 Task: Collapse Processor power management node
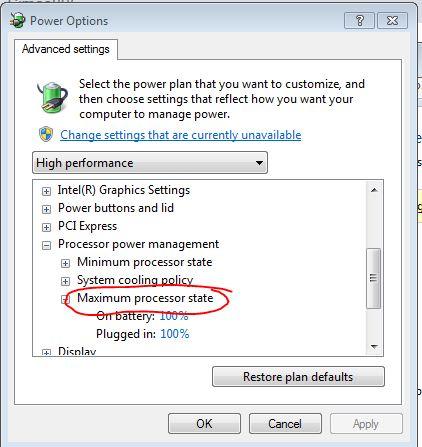pyautogui.click(x=46, y=246)
